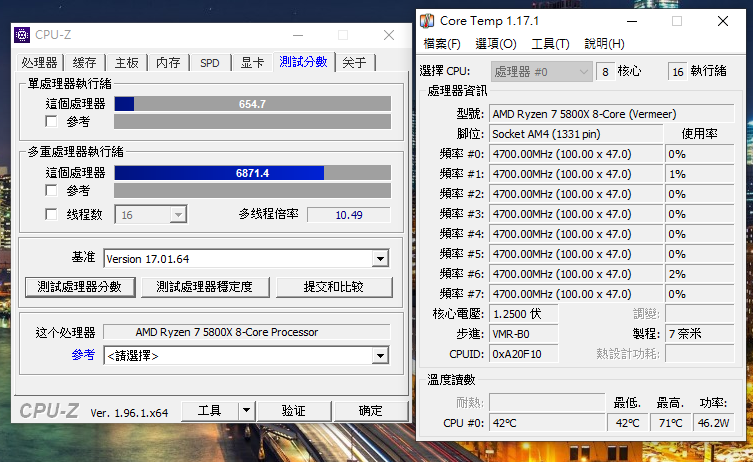Click the 多线程倍率 value 10.49

click(349, 215)
